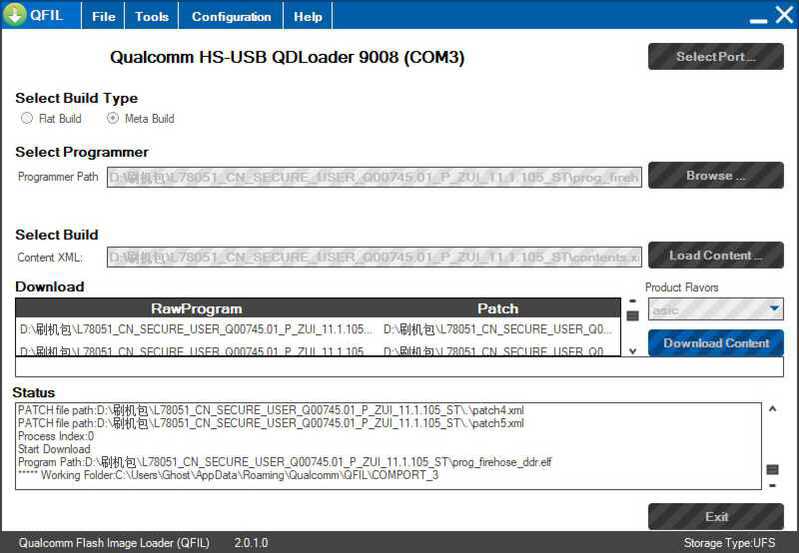This screenshot has width=799, height=553.
Task: Click the download list scrollbar thumb
Action: [x=632, y=316]
